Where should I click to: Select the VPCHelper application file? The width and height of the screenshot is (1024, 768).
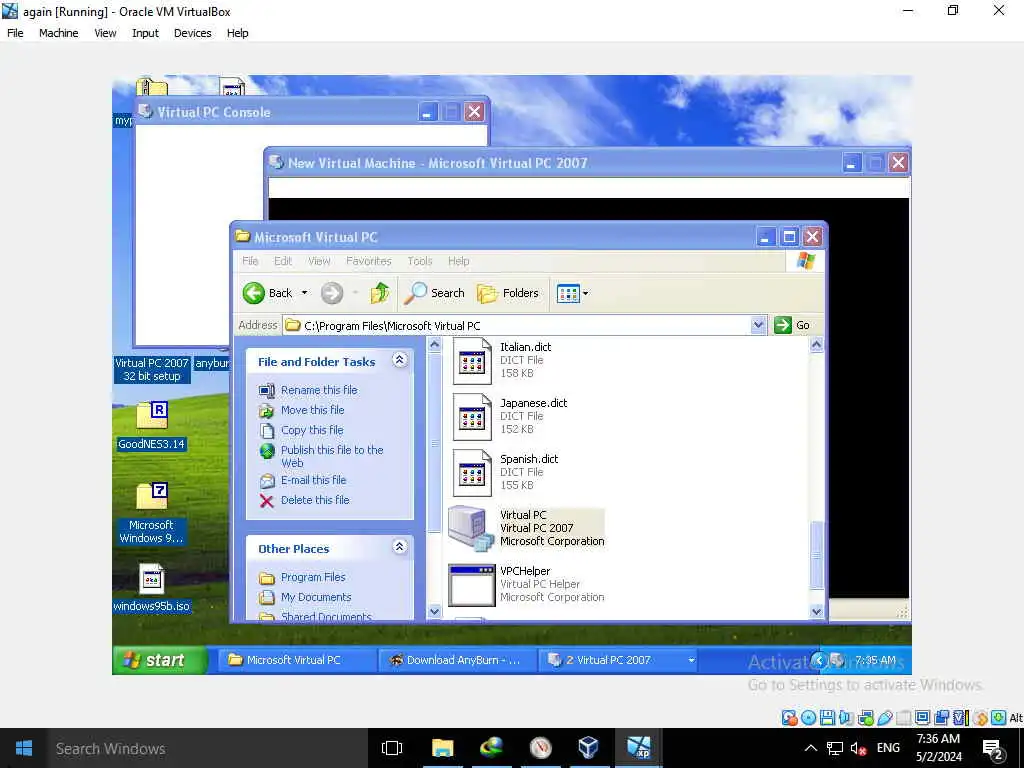[526, 584]
